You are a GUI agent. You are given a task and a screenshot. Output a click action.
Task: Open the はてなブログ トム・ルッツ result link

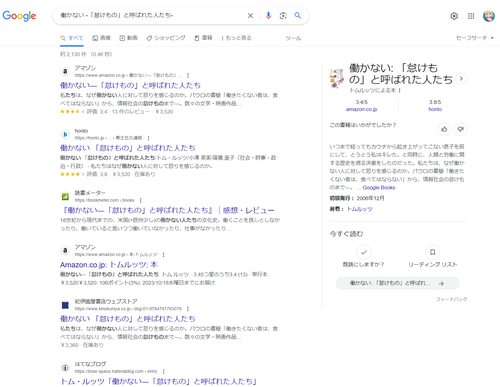click(159, 381)
